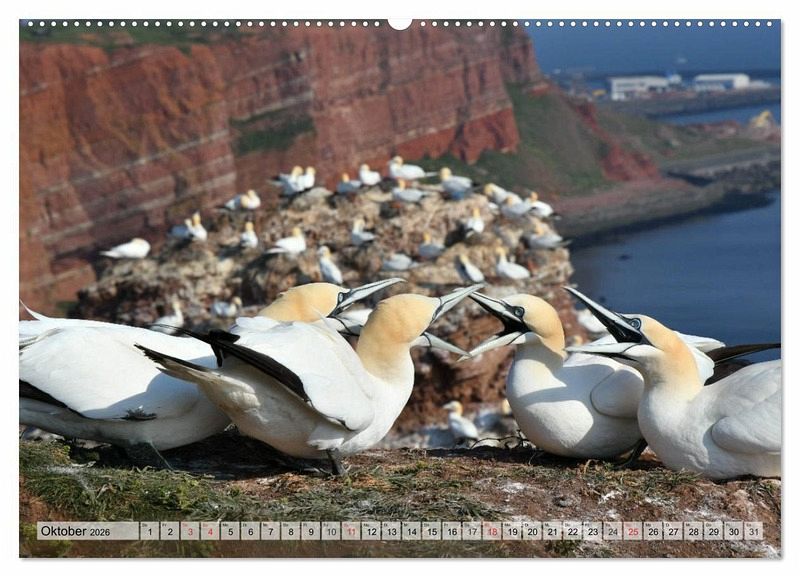800x577 pixels.
Task: Click day 10 in the calendar strip
Action: (x=331, y=531)
